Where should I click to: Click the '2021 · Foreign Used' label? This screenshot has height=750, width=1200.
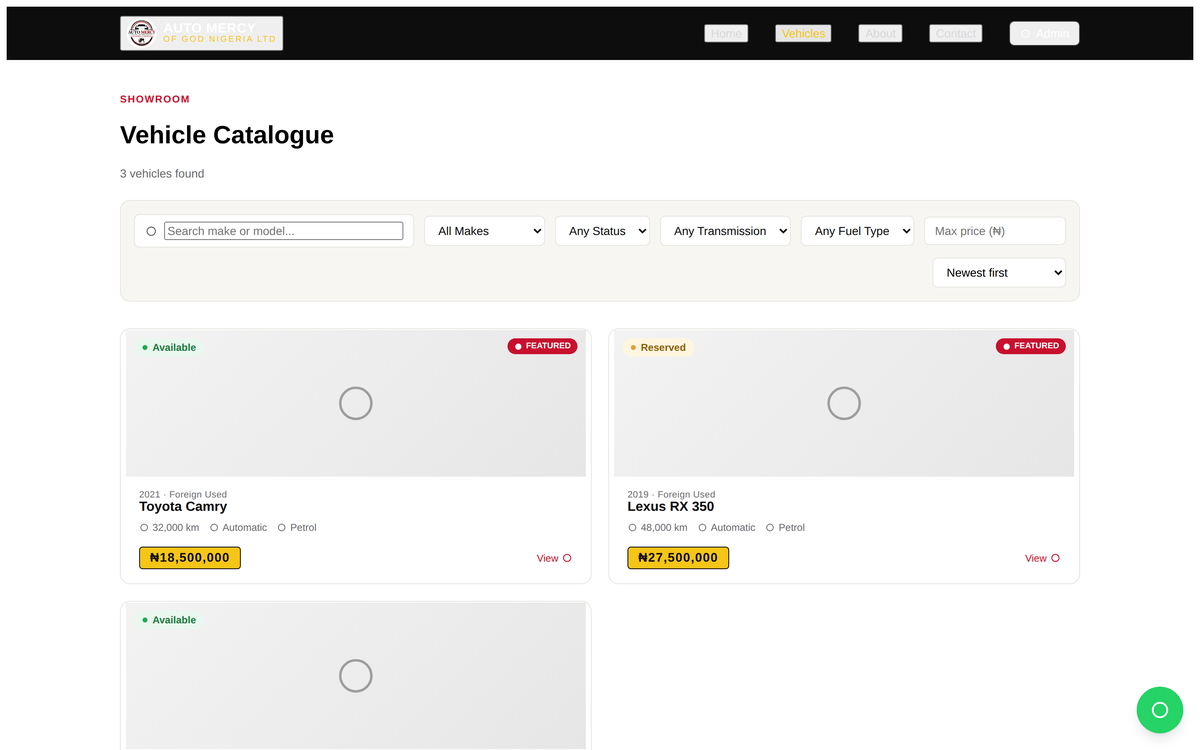pos(183,494)
